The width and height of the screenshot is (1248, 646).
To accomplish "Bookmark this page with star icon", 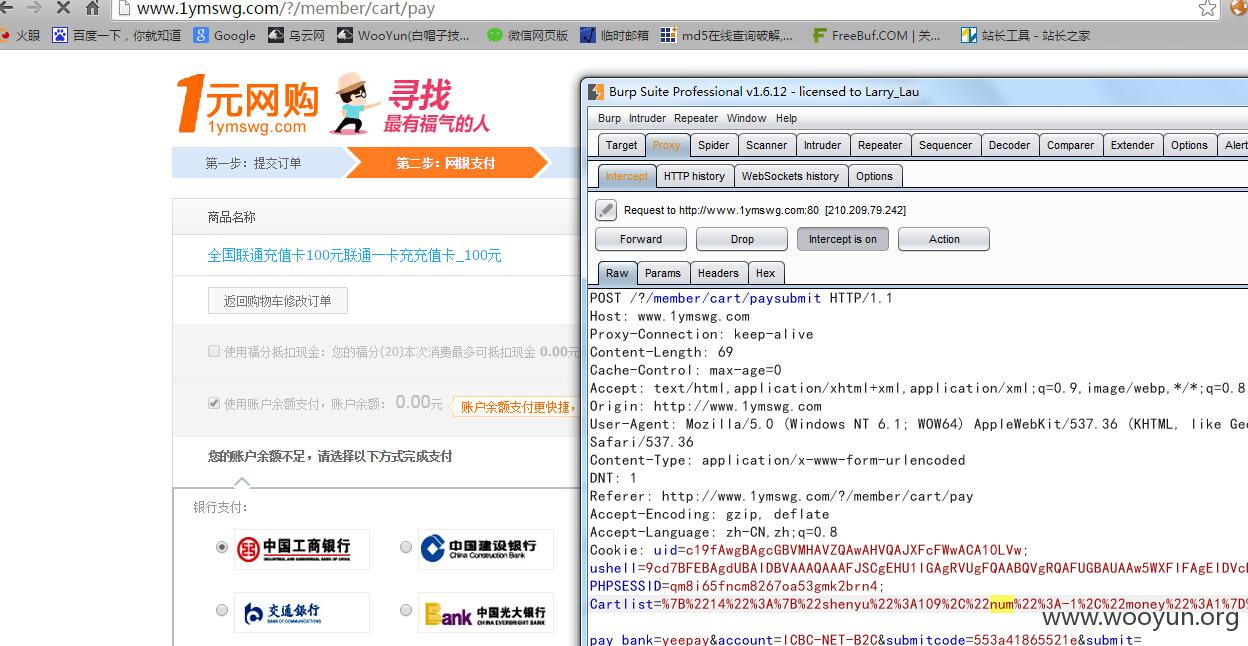I will [x=1208, y=8].
